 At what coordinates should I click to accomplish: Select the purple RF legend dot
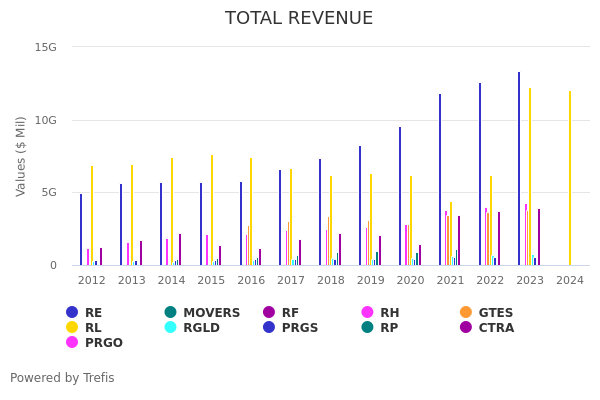click(269, 313)
